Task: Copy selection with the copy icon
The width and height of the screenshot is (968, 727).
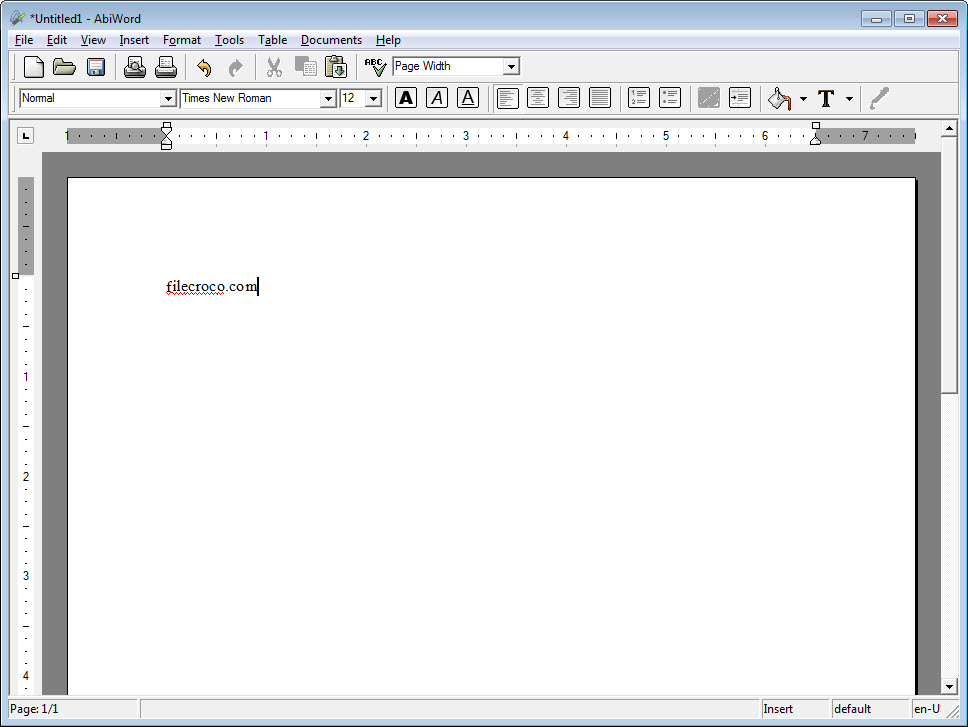Action: [305, 67]
